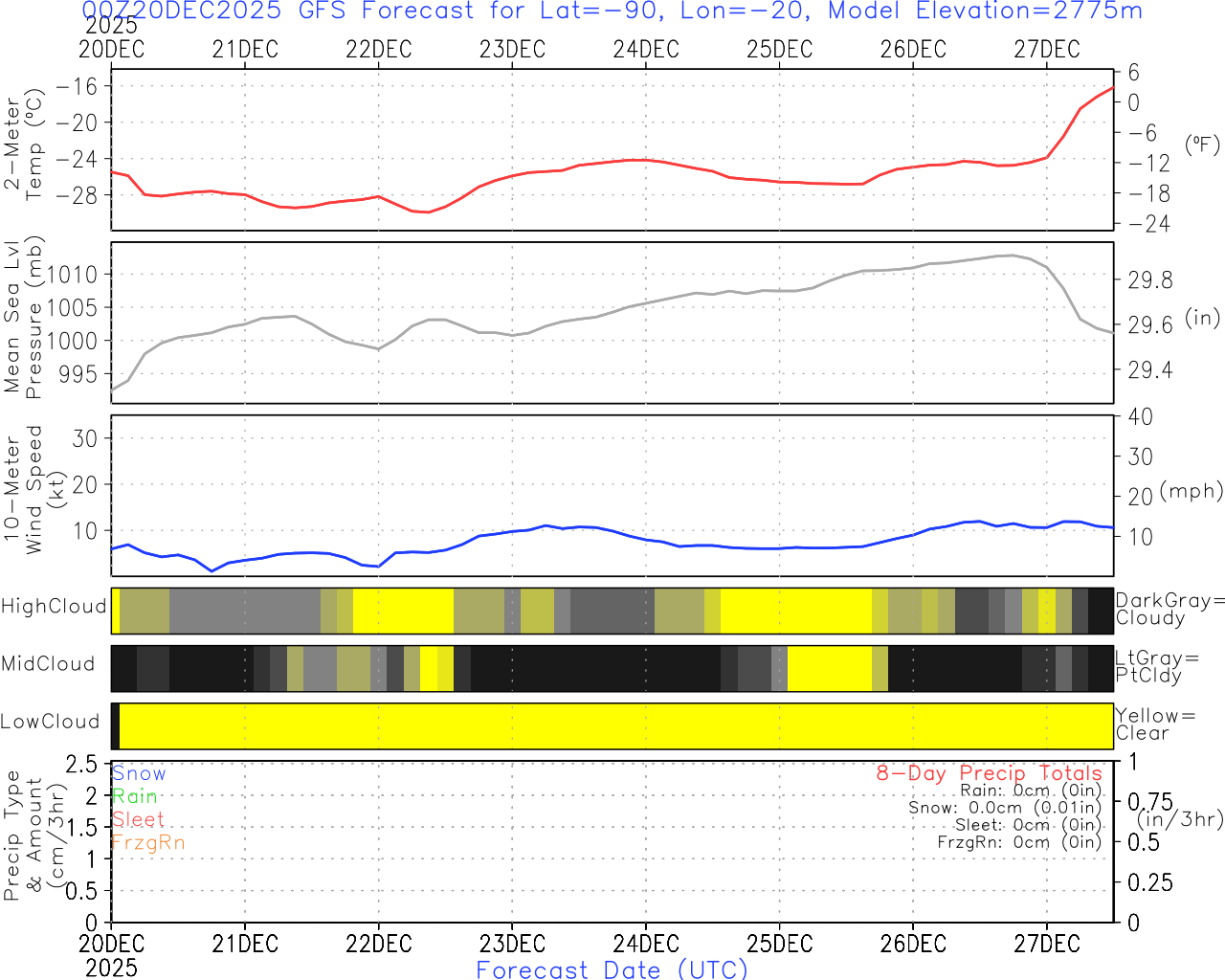Screen dimensions: 1225x980
Task: Select the MidCloud row label
Action: (x=48, y=664)
